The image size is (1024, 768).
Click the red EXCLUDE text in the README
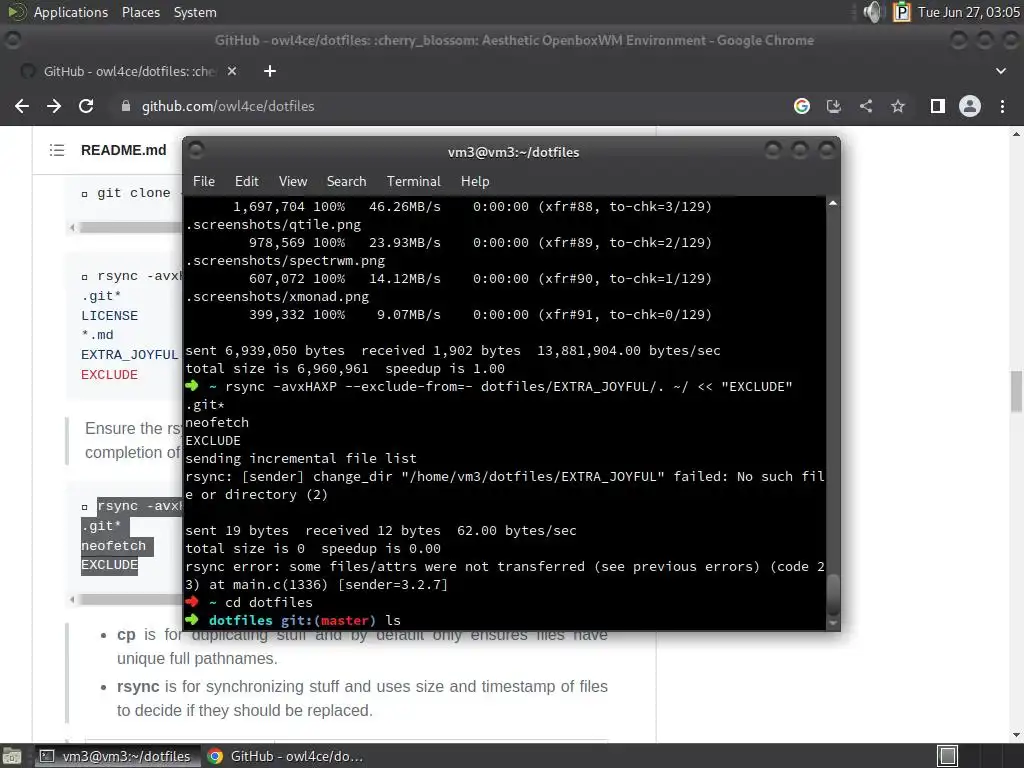tap(109, 375)
